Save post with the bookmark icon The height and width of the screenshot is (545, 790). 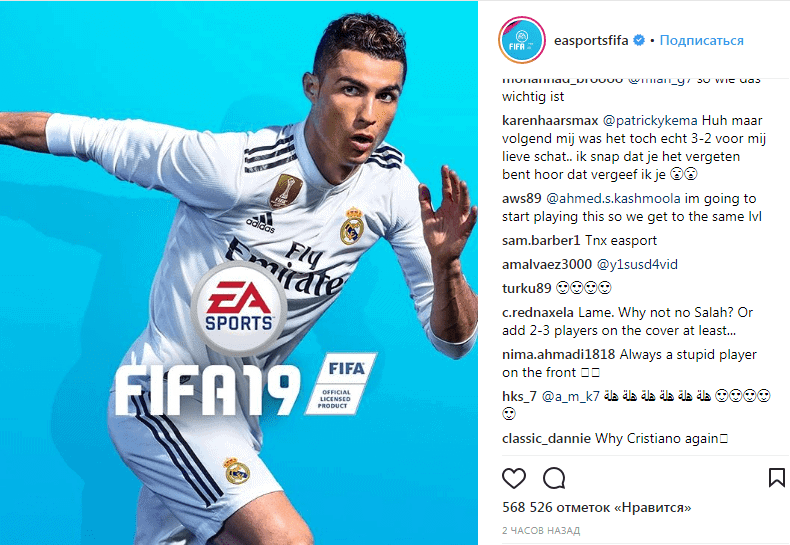pos(776,478)
